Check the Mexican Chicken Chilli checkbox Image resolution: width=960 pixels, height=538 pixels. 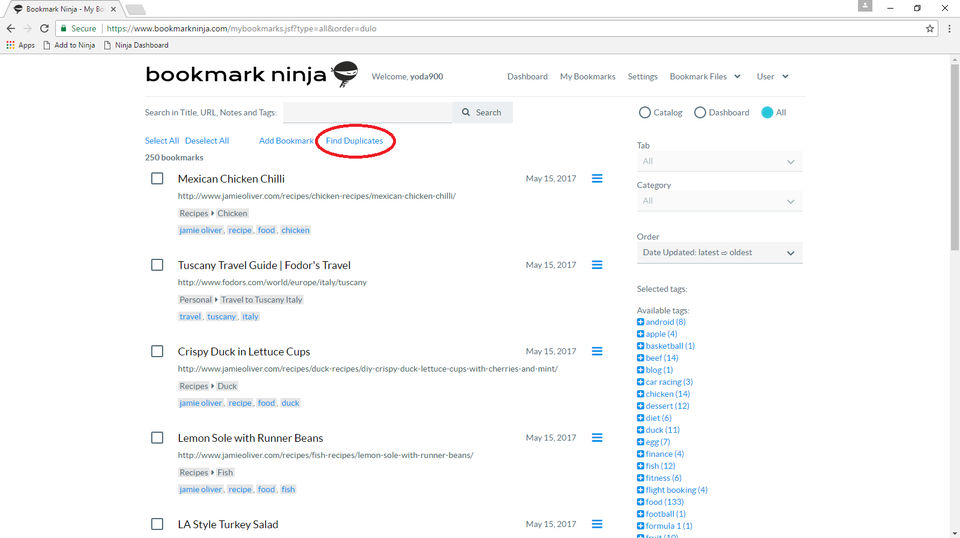point(157,179)
